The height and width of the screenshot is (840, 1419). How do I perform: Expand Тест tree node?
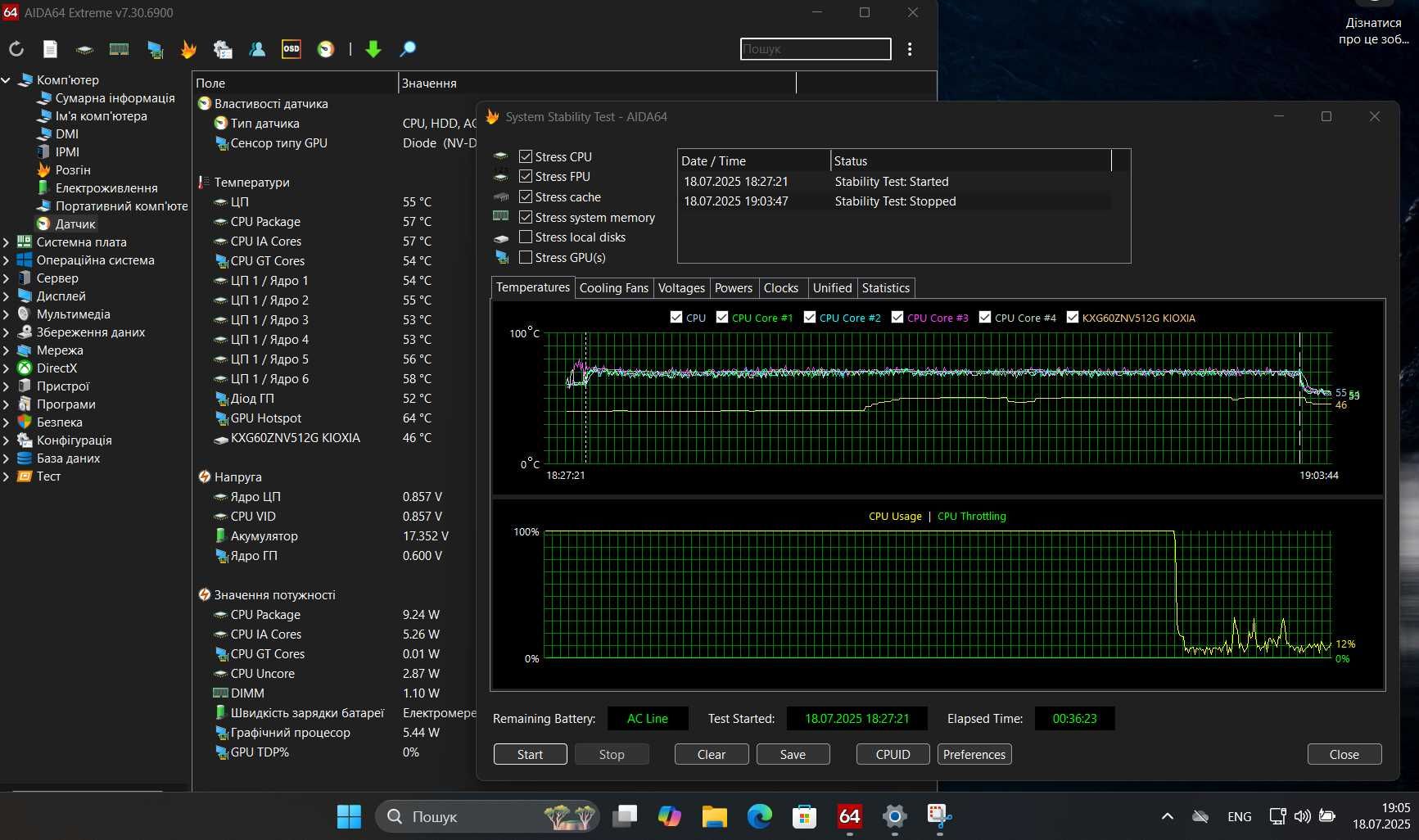(7, 476)
